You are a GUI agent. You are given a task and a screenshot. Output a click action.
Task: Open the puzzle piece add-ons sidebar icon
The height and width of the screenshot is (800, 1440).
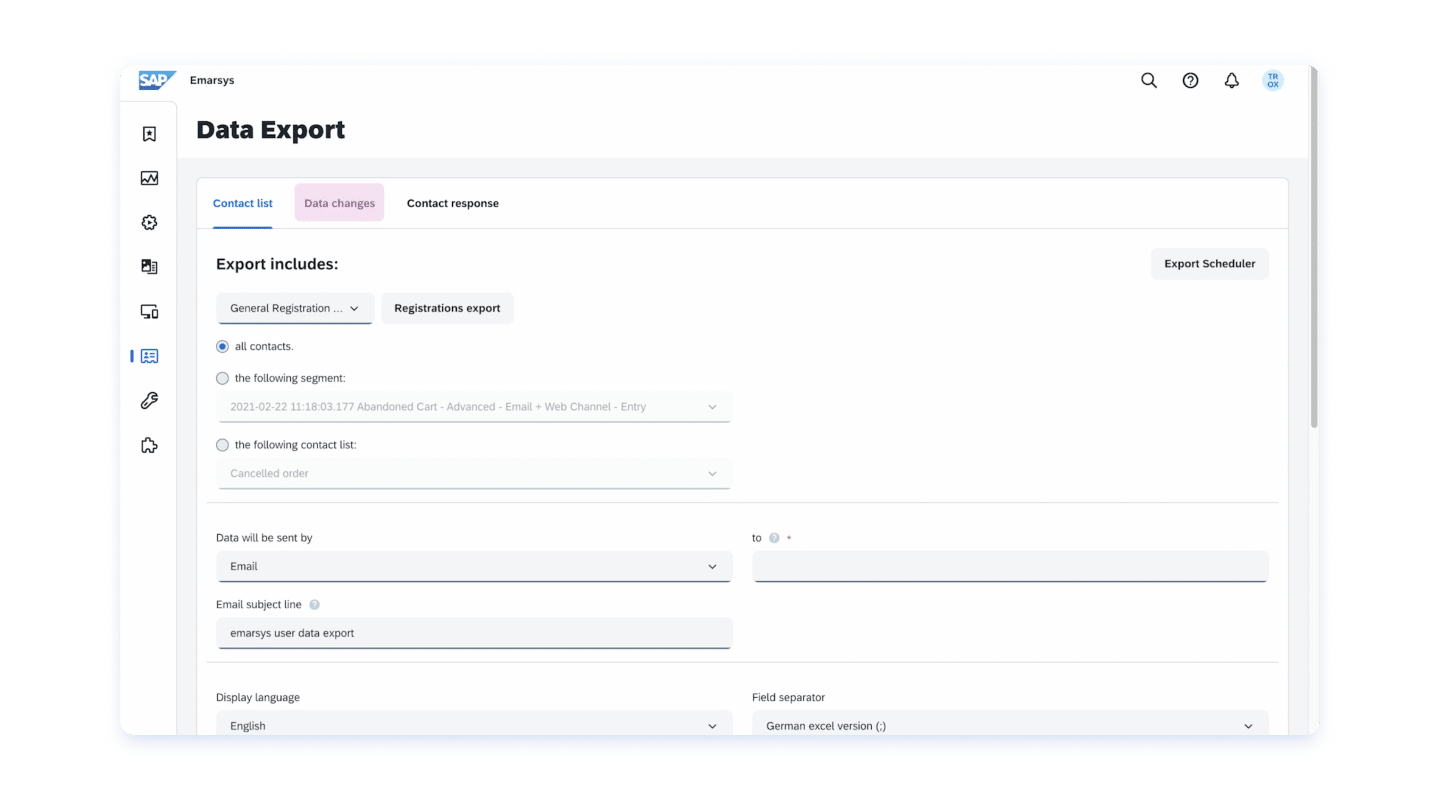pos(149,445)
